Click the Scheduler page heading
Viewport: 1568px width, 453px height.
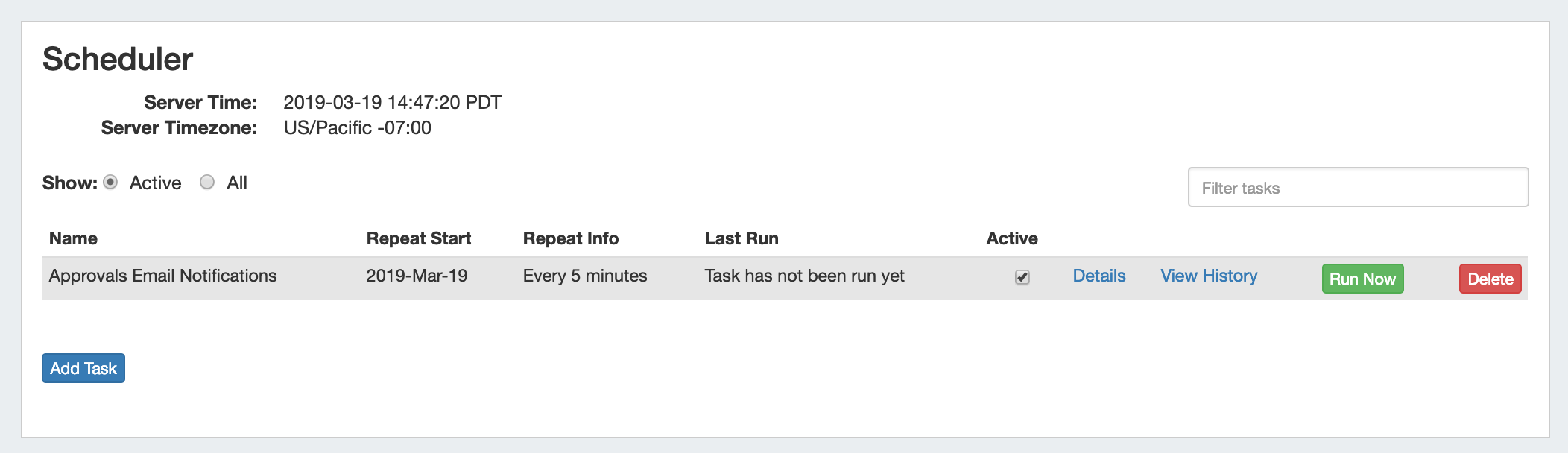[118, 59]
